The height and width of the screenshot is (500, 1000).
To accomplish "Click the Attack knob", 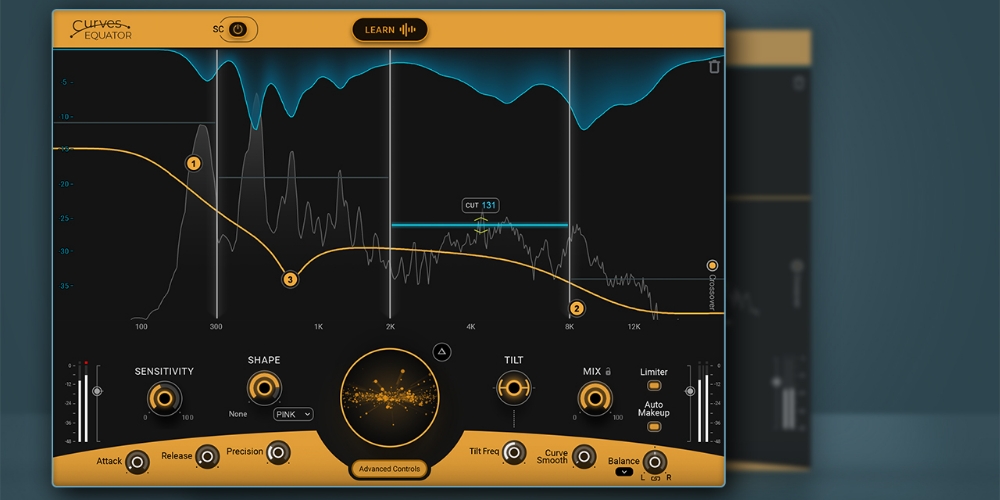I will [x=138, y=460].
